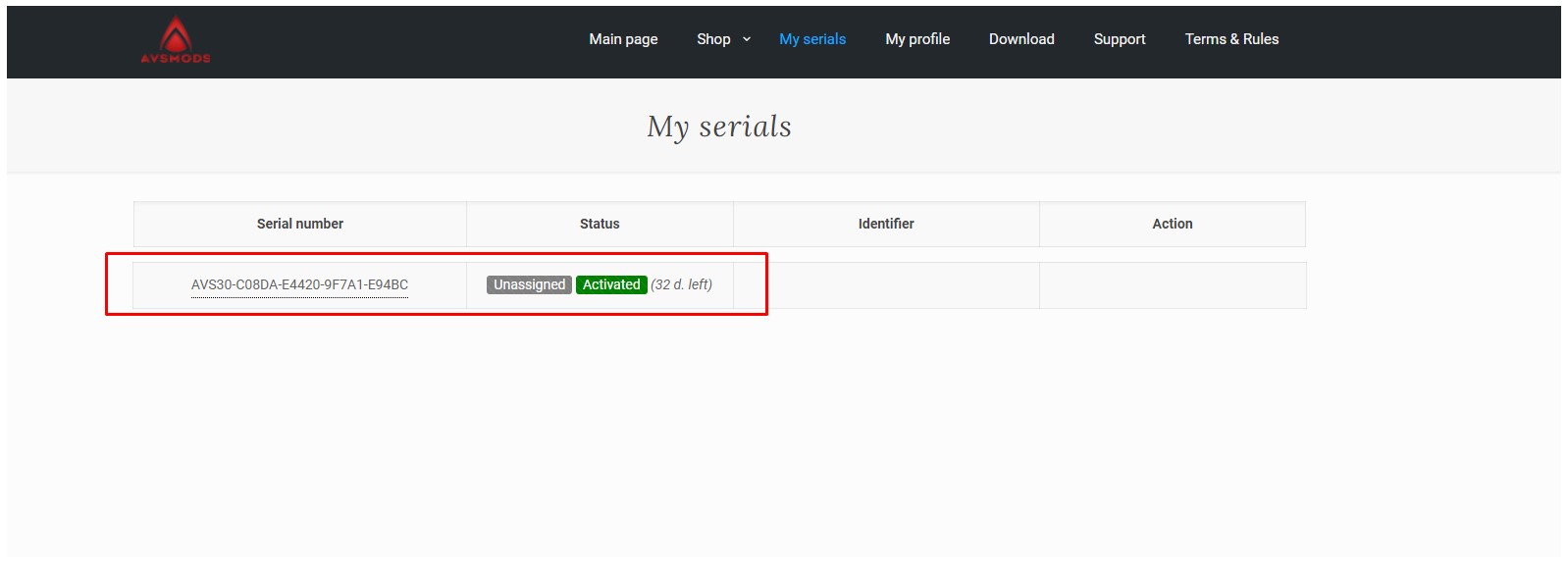View Terms & Rules
This screenshot has width=1568, height=562.
[x=1230, y=39]
